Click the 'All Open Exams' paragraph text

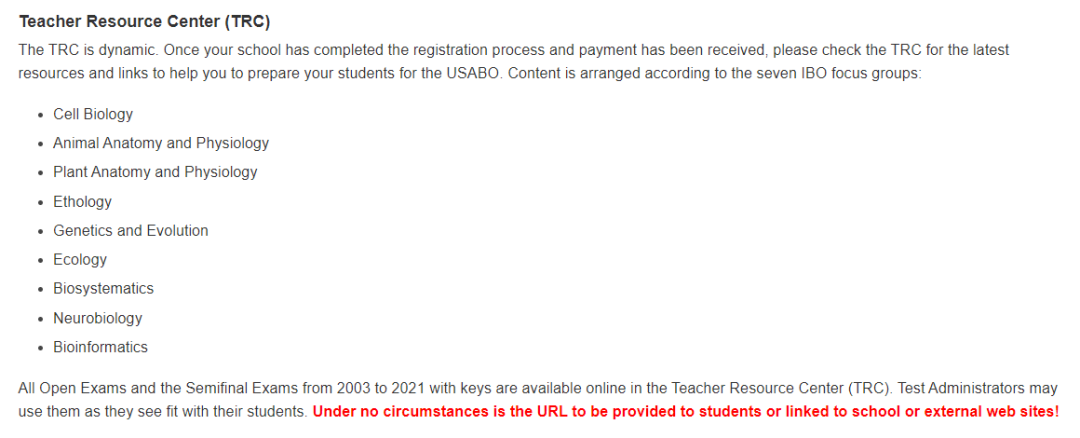coord(539,400)
